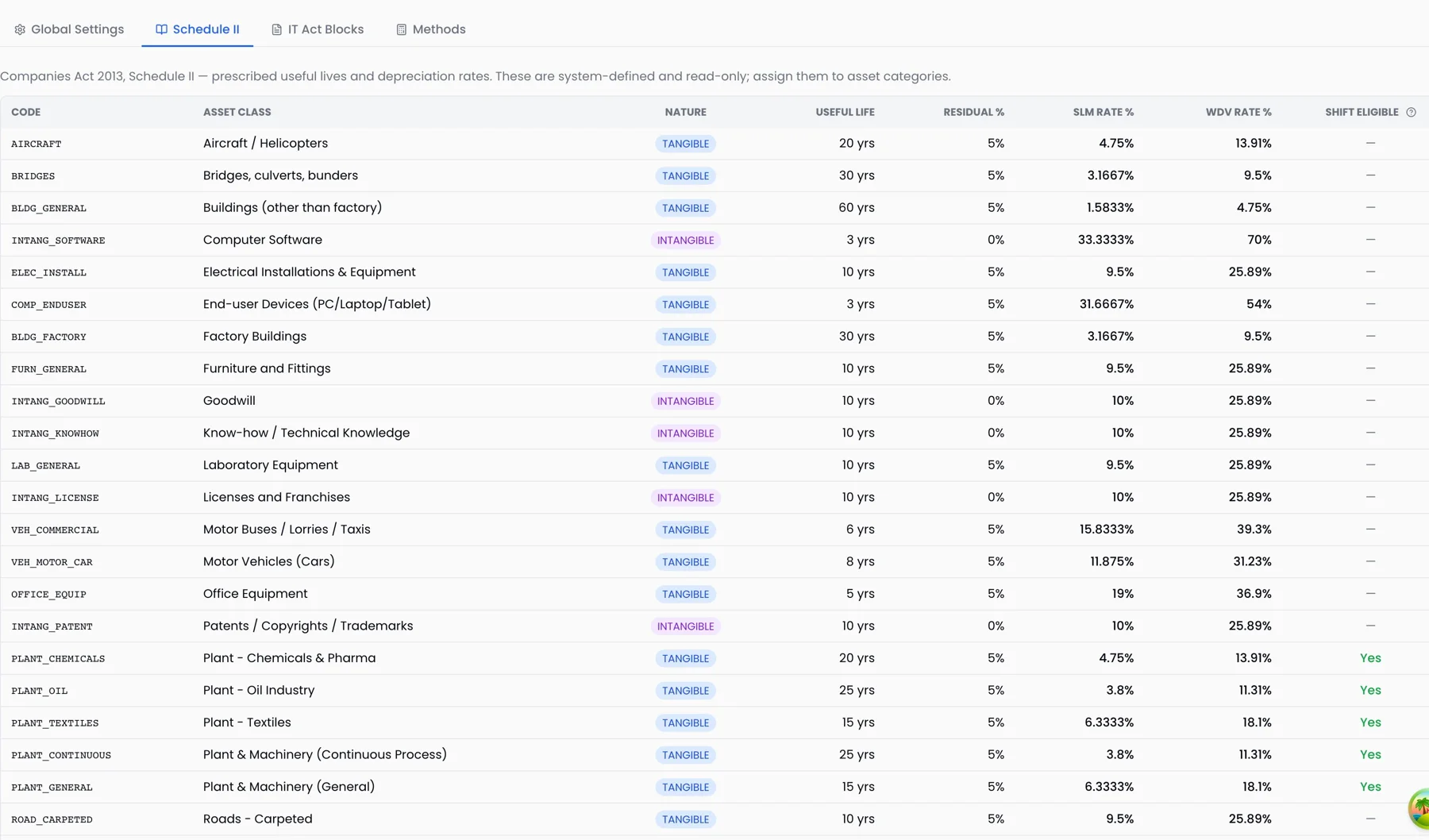Click 'Roads - Carpeted' asset class
Image resolution: width=1429 pixels, height=840 pixels.
(257, 819)
